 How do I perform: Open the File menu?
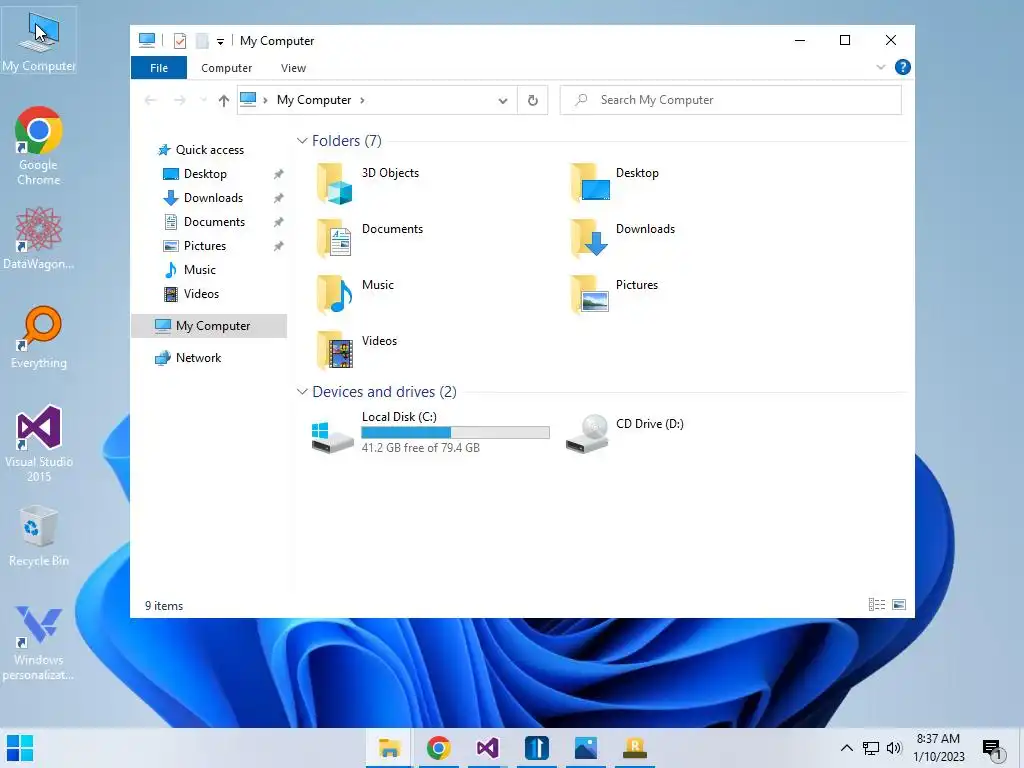click(x=159, y=68)
